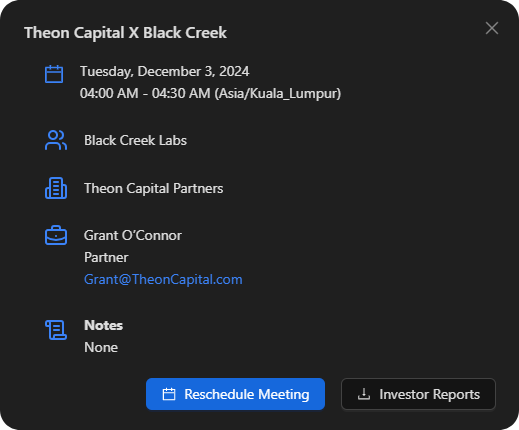519x430 pixels.
Task: Click the name "Grant O'Connor"
Action: click(x=133, y=235)
